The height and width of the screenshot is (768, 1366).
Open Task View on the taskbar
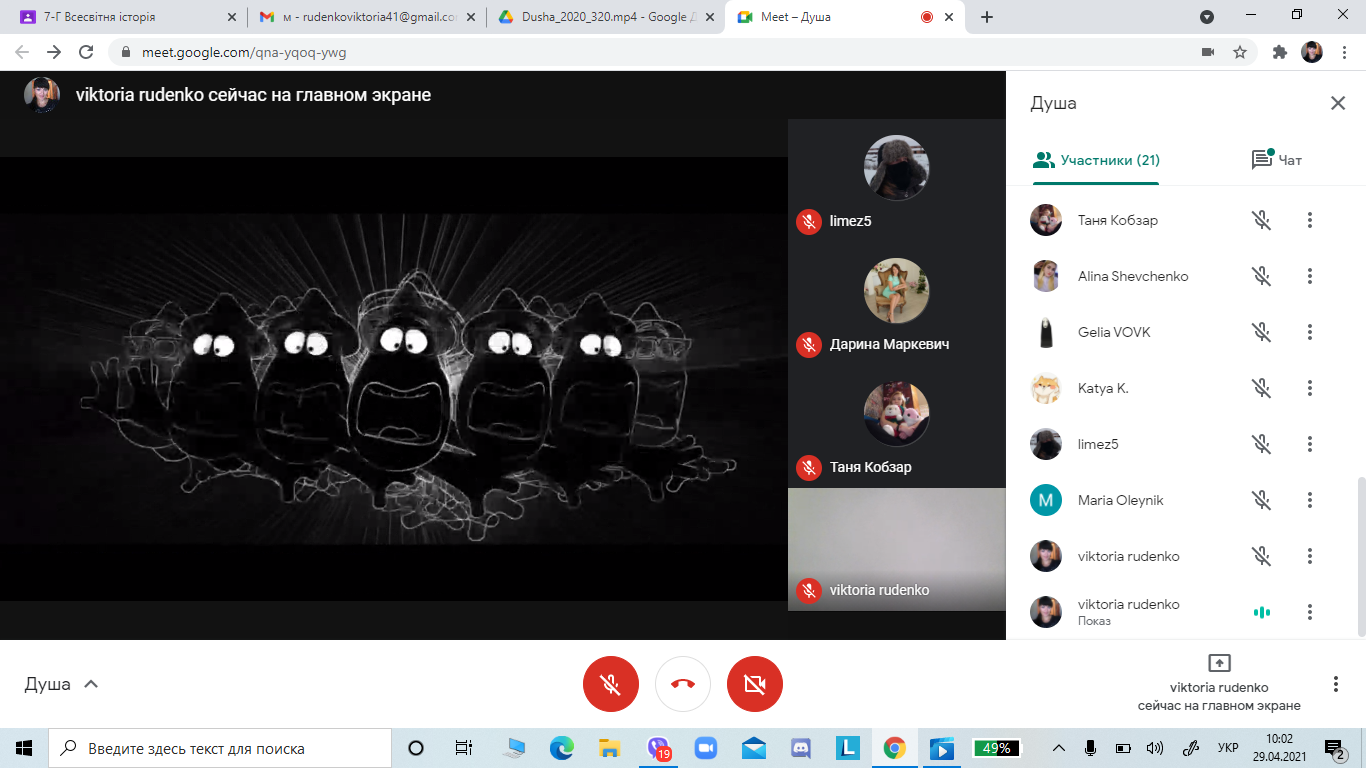[464, 748]
